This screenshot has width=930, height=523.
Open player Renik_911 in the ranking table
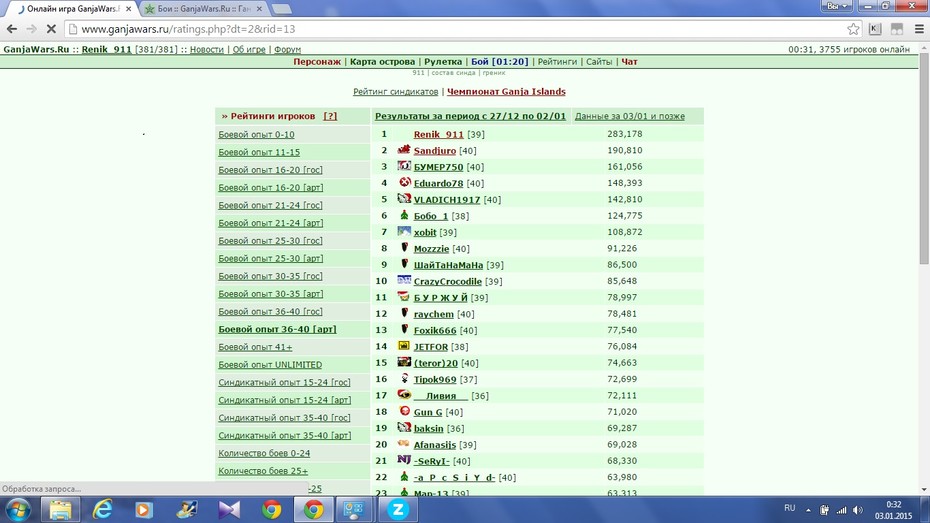pos(438,135)
